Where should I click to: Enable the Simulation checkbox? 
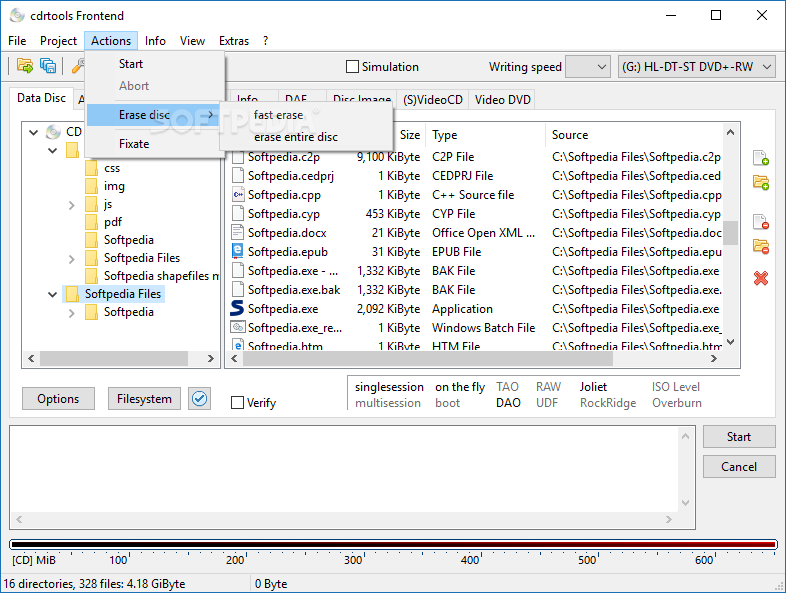(x=352, y=67)
